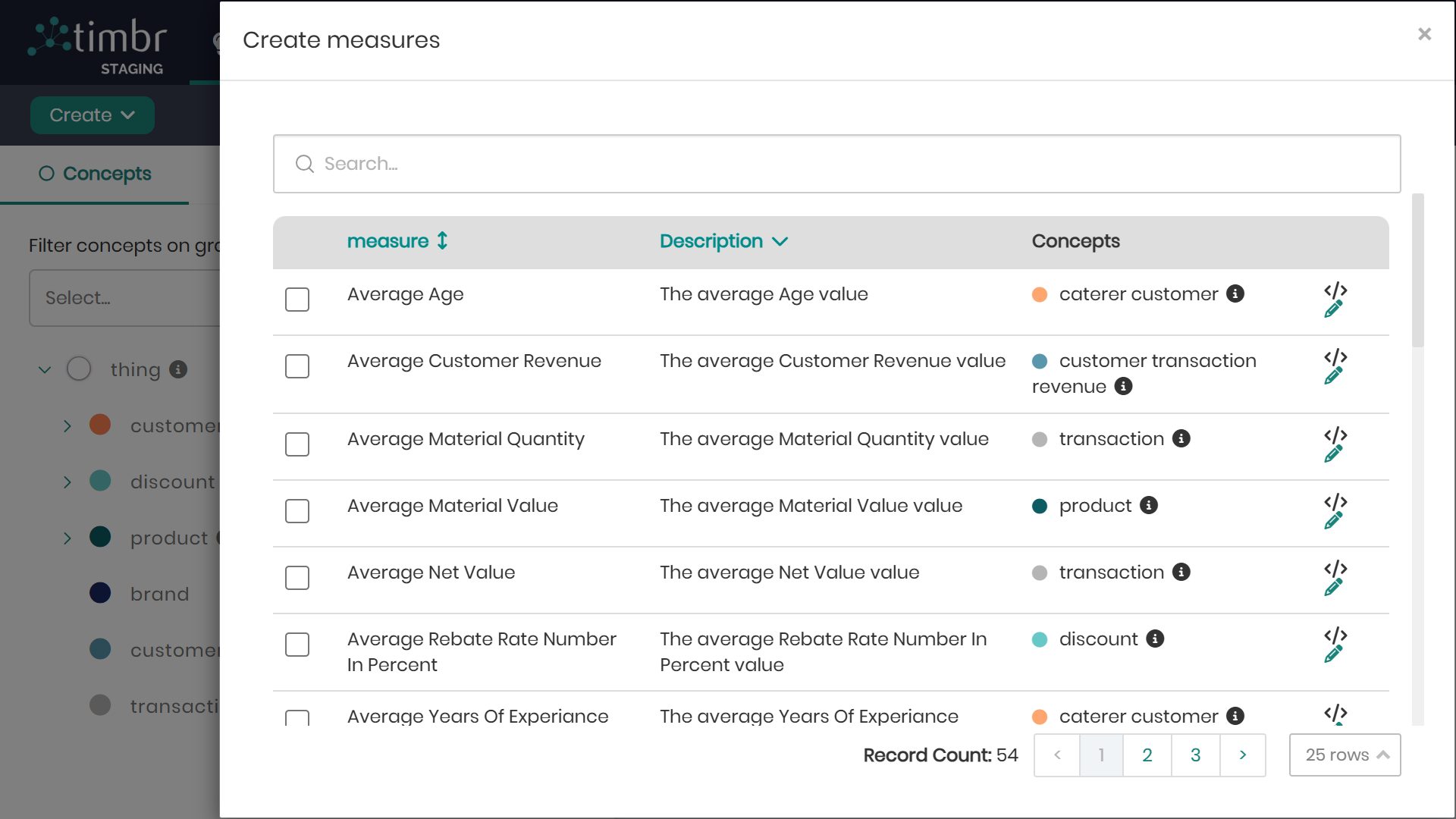
Task: Click in the measures Search field
Action: (x=836, y=164)
